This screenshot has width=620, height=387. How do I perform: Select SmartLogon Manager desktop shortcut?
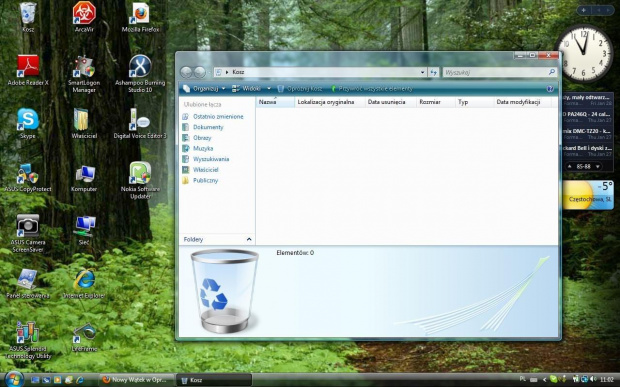pyautogui.click(x=84, y=74)
